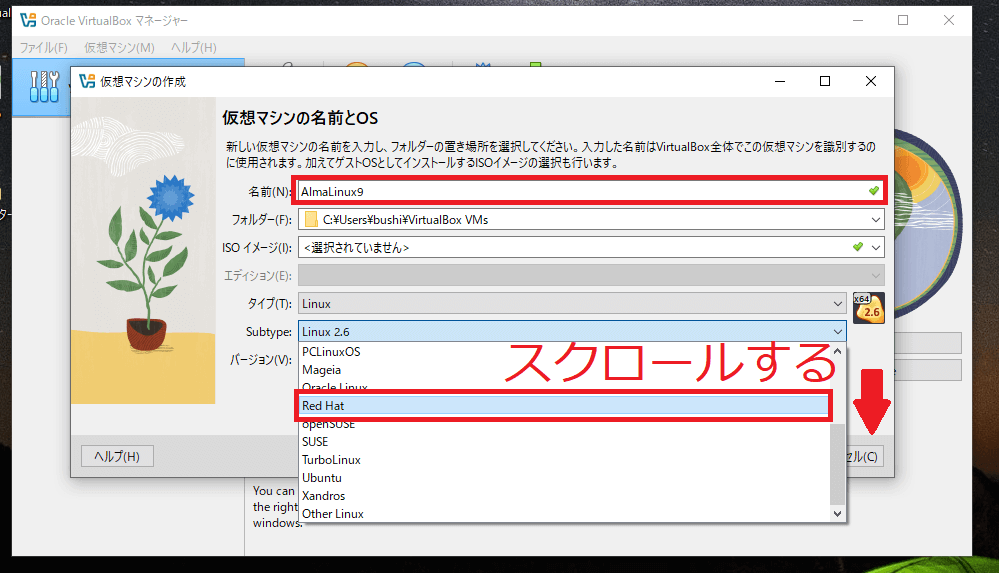Expand the フォルダー(F) path dropdown
Screen dimensions: 999x573
(x=876, y=220)
